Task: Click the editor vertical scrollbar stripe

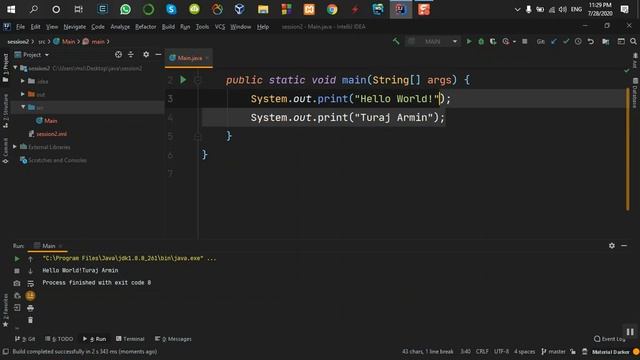Action: click(x=628, y=149)
